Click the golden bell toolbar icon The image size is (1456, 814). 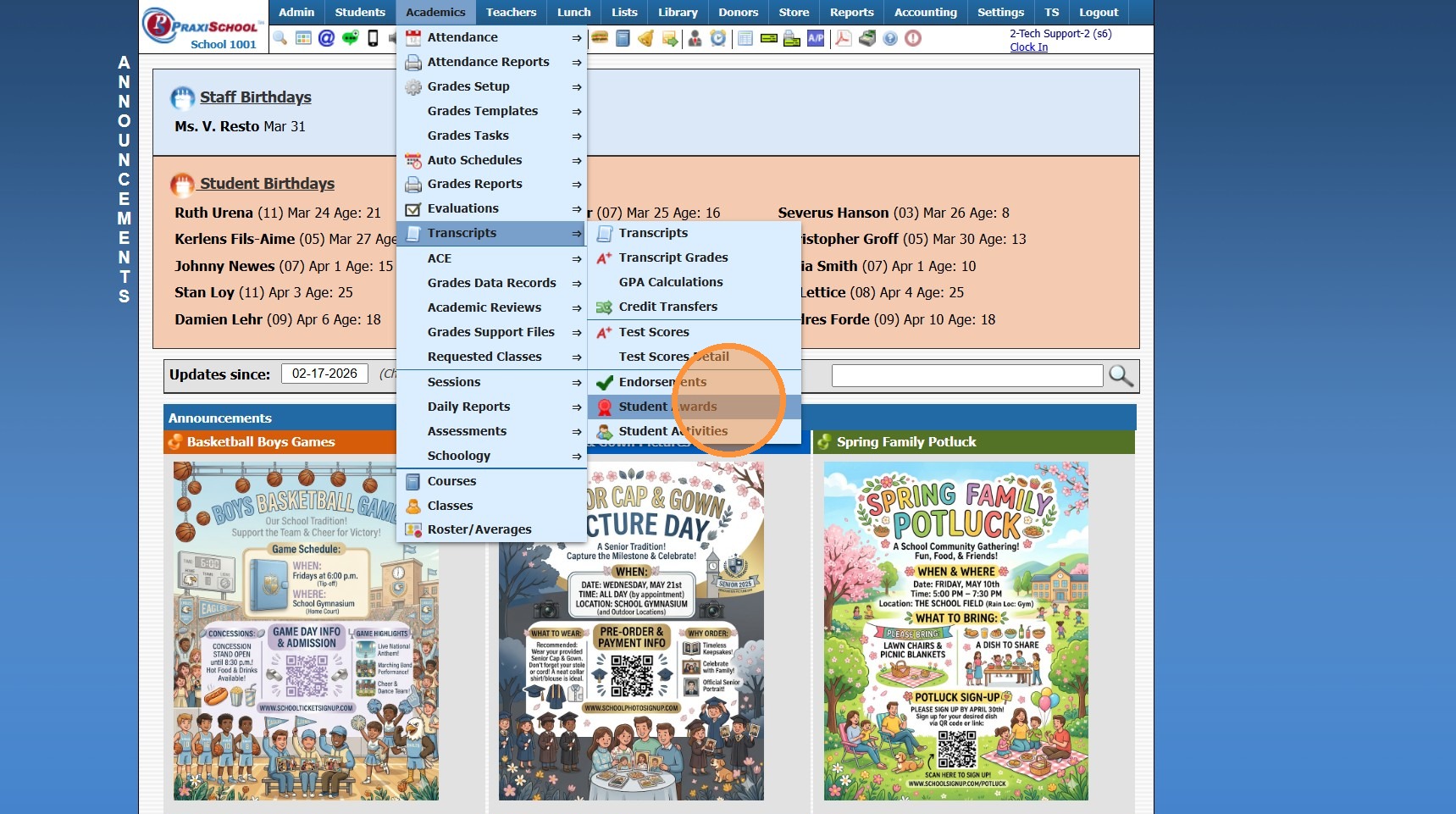646,38
